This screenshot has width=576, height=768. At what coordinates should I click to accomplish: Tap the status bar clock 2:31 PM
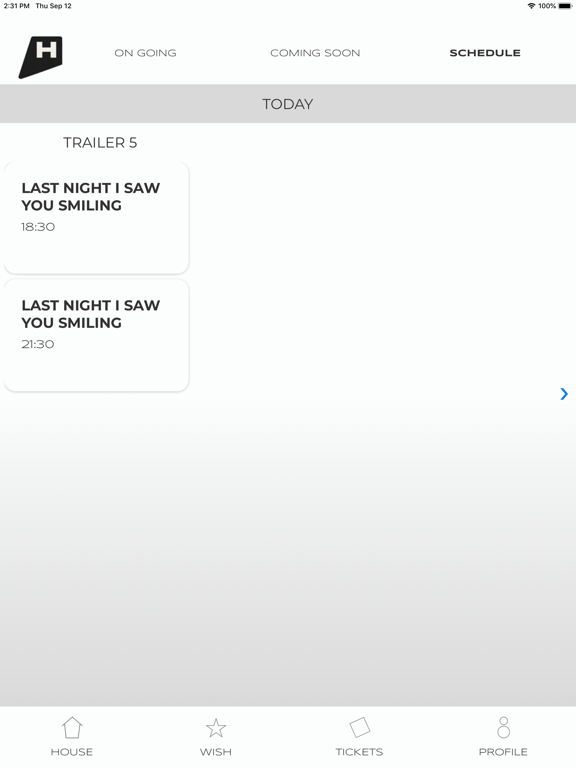[17, 6]
